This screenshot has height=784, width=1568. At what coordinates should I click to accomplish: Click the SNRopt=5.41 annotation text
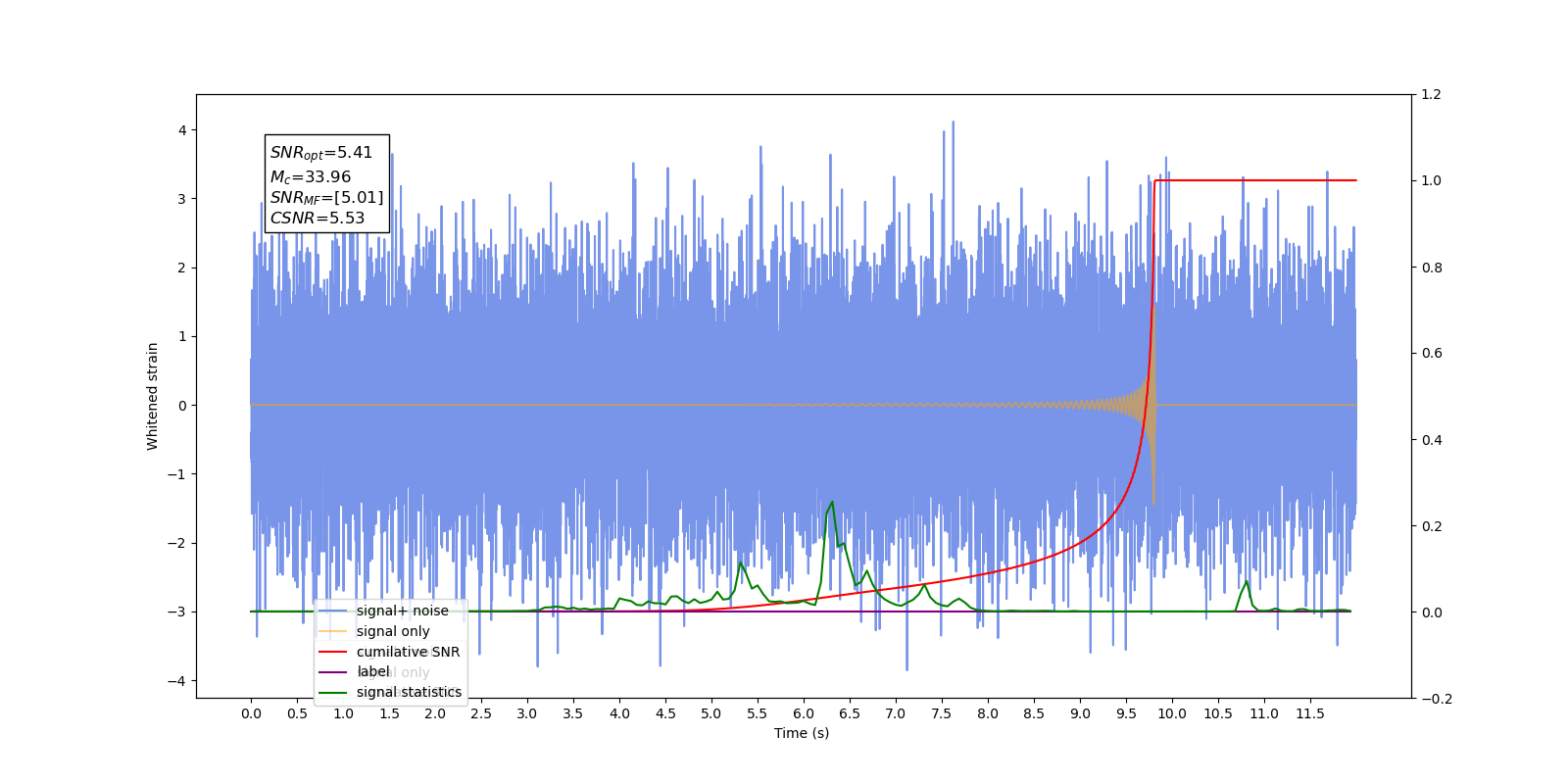(x=321, y=153)
